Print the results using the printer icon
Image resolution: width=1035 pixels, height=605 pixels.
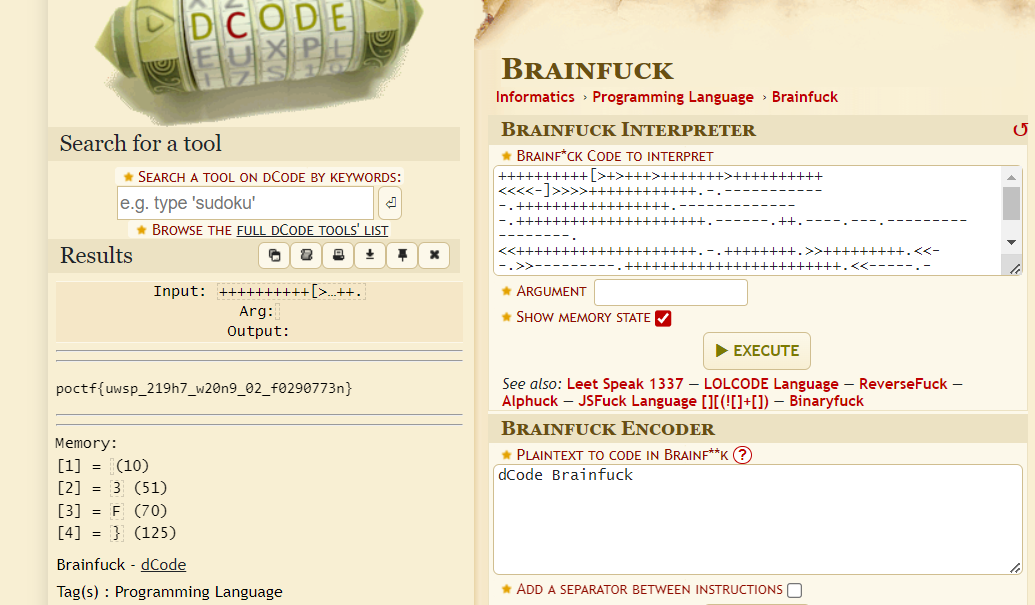click(338, 255)
